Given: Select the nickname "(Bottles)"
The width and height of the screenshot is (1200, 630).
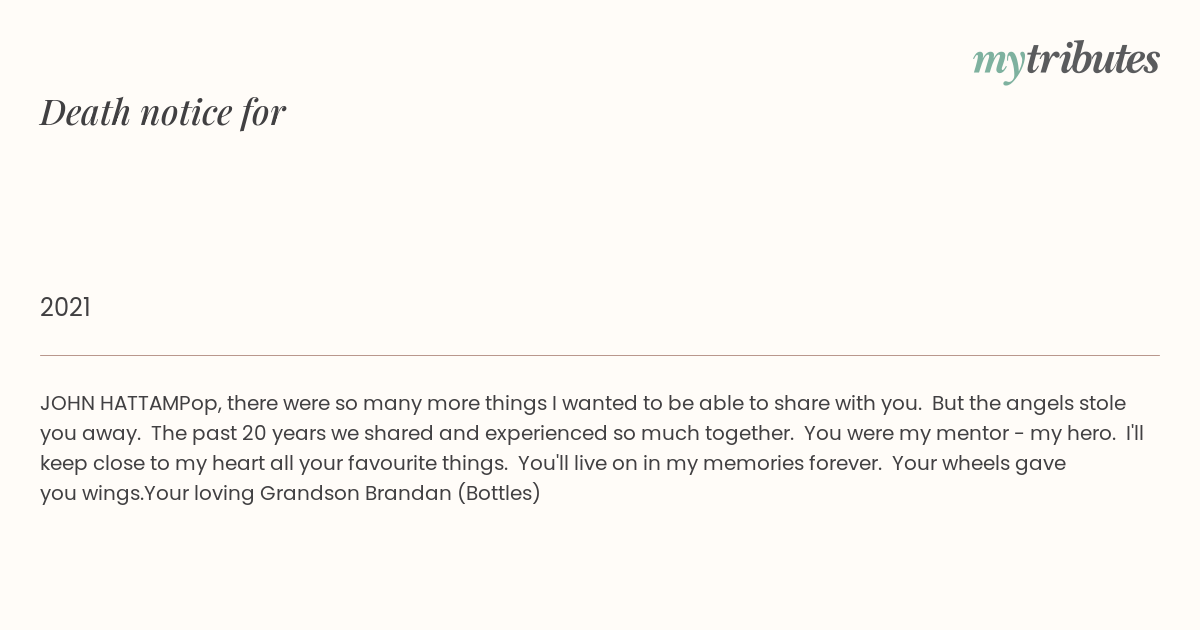Looking at the screenshot, I should [499, 493].
